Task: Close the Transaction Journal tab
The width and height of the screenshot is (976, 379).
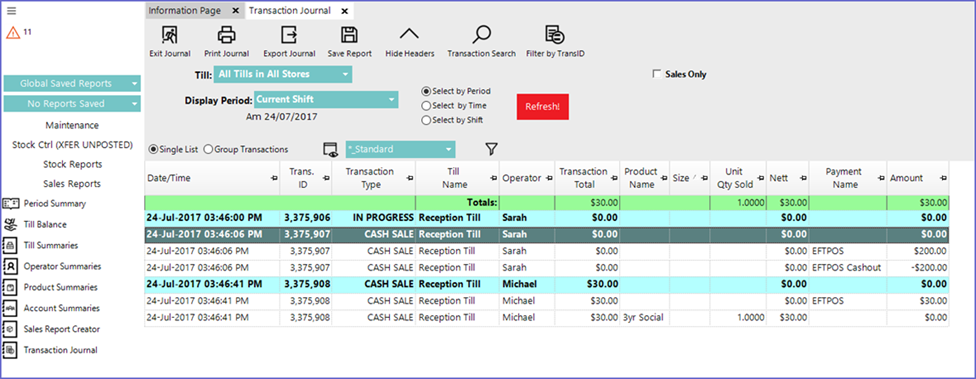Action: (344, 11)
